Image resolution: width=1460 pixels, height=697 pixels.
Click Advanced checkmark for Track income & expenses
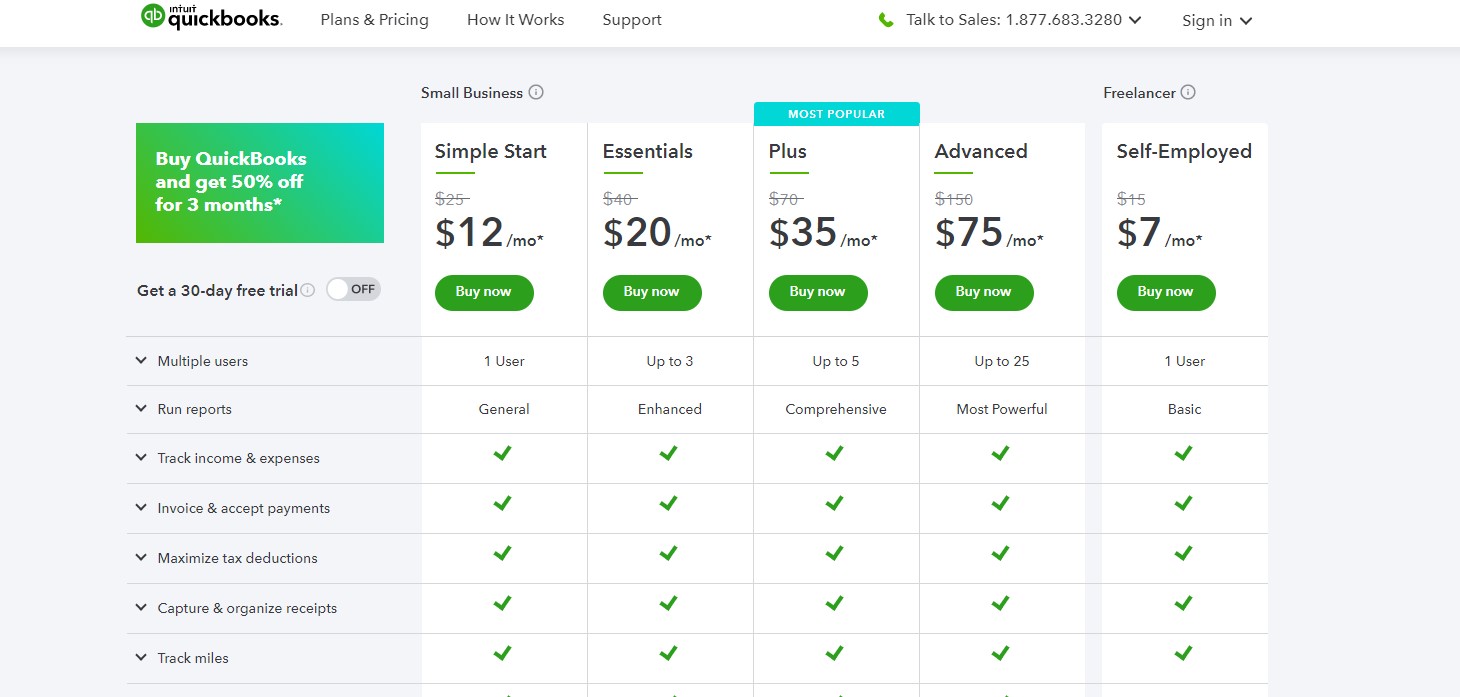(1001, 453)
